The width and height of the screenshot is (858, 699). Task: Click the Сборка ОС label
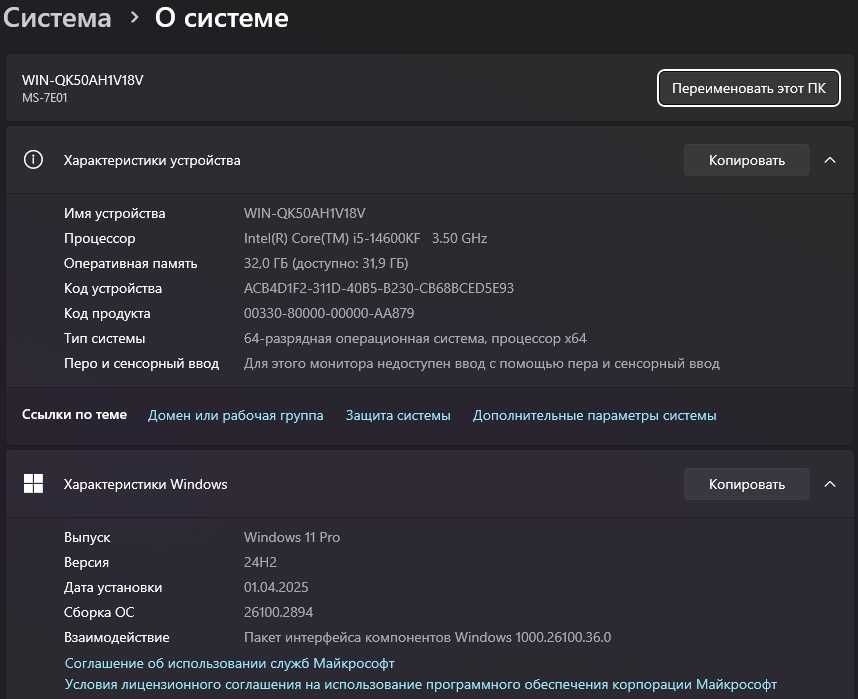(x=99, y=613)
